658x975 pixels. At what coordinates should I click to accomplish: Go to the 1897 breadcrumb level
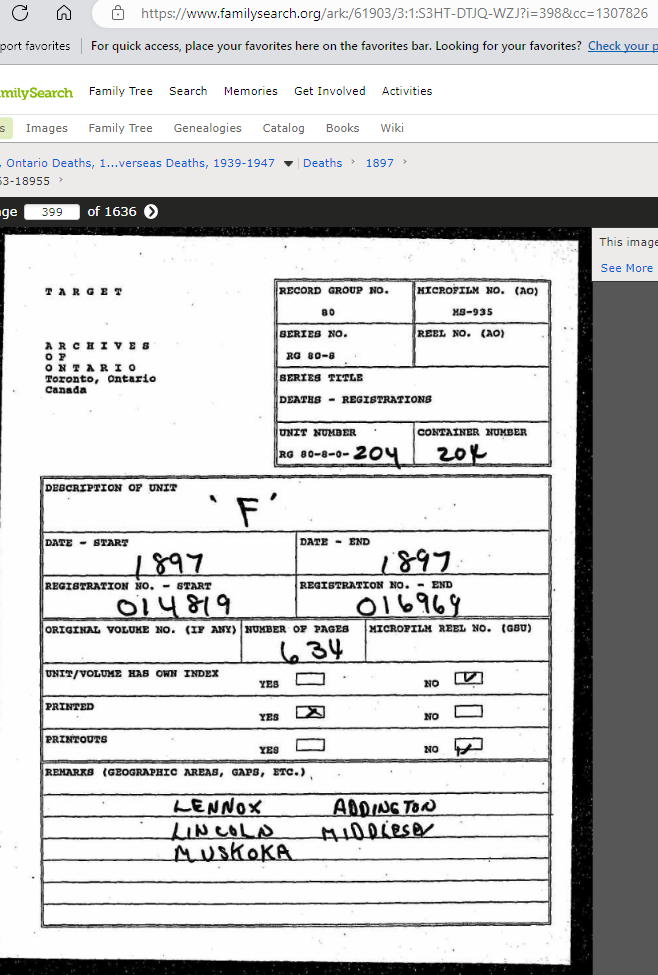click(379, 163)
